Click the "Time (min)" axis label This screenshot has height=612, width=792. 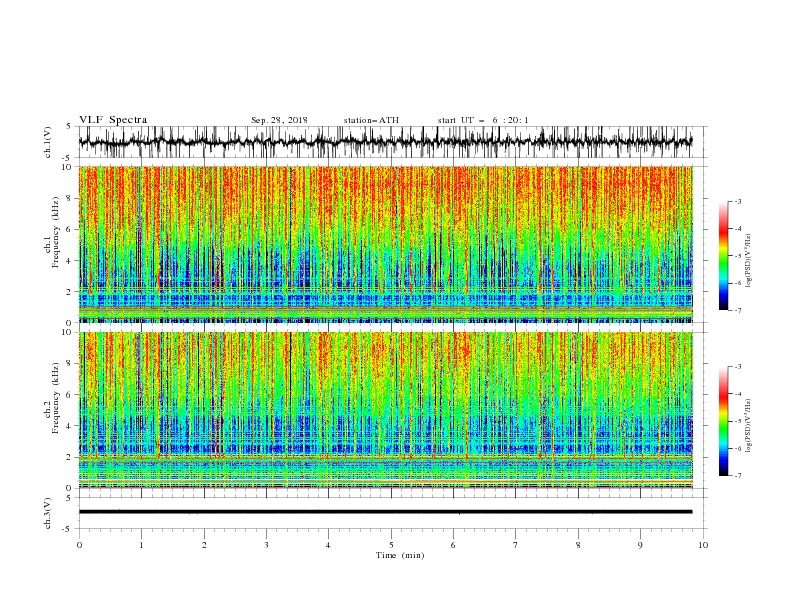coord(400,555)
